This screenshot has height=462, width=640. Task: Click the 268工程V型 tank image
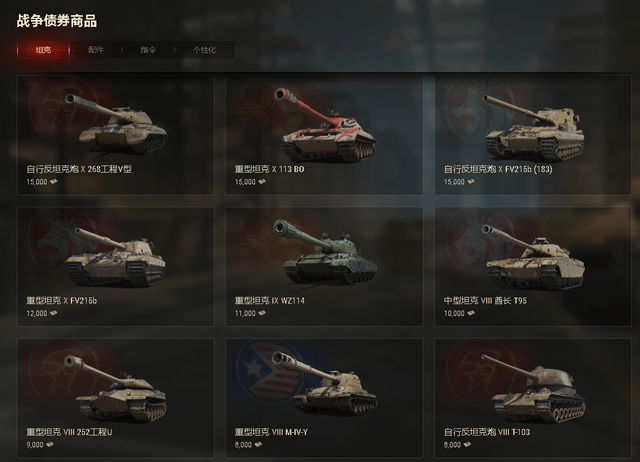116,123
